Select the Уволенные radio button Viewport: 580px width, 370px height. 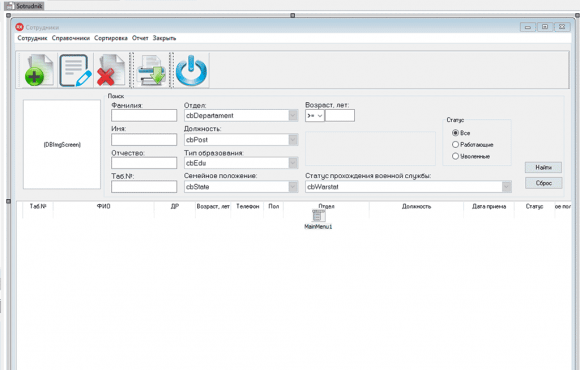(455, 156)
